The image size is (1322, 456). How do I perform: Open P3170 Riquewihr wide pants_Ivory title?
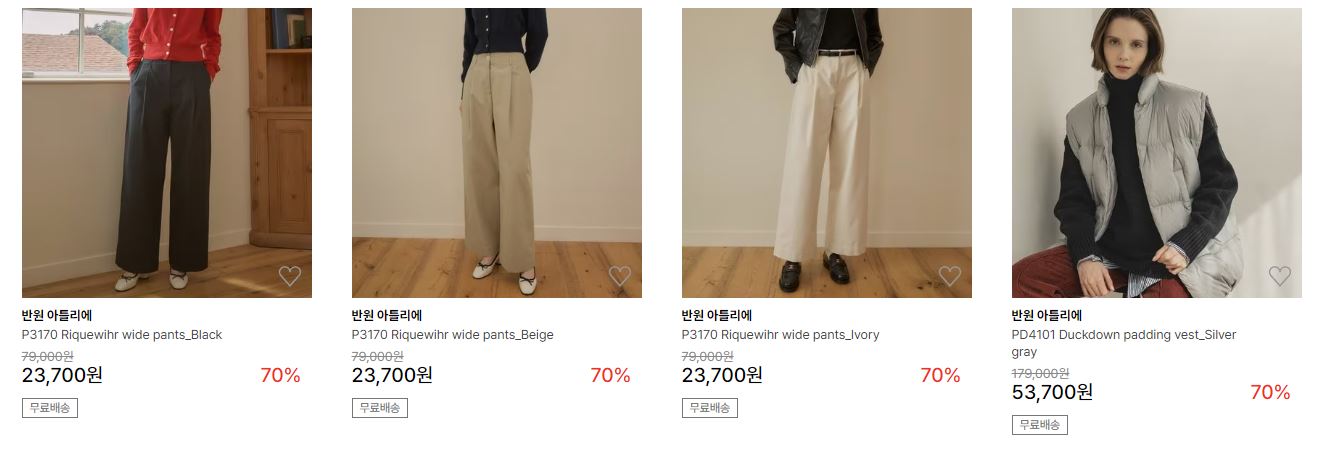click(781, 335)
